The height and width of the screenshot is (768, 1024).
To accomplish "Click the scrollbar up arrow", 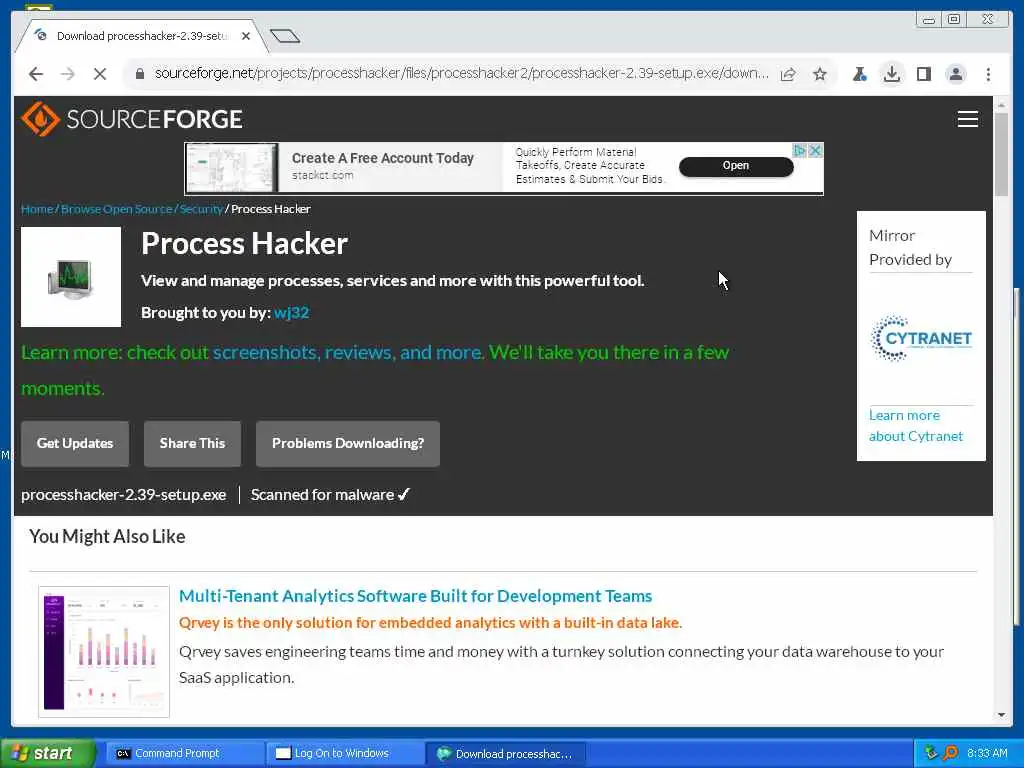I will tap(1002, 104).
